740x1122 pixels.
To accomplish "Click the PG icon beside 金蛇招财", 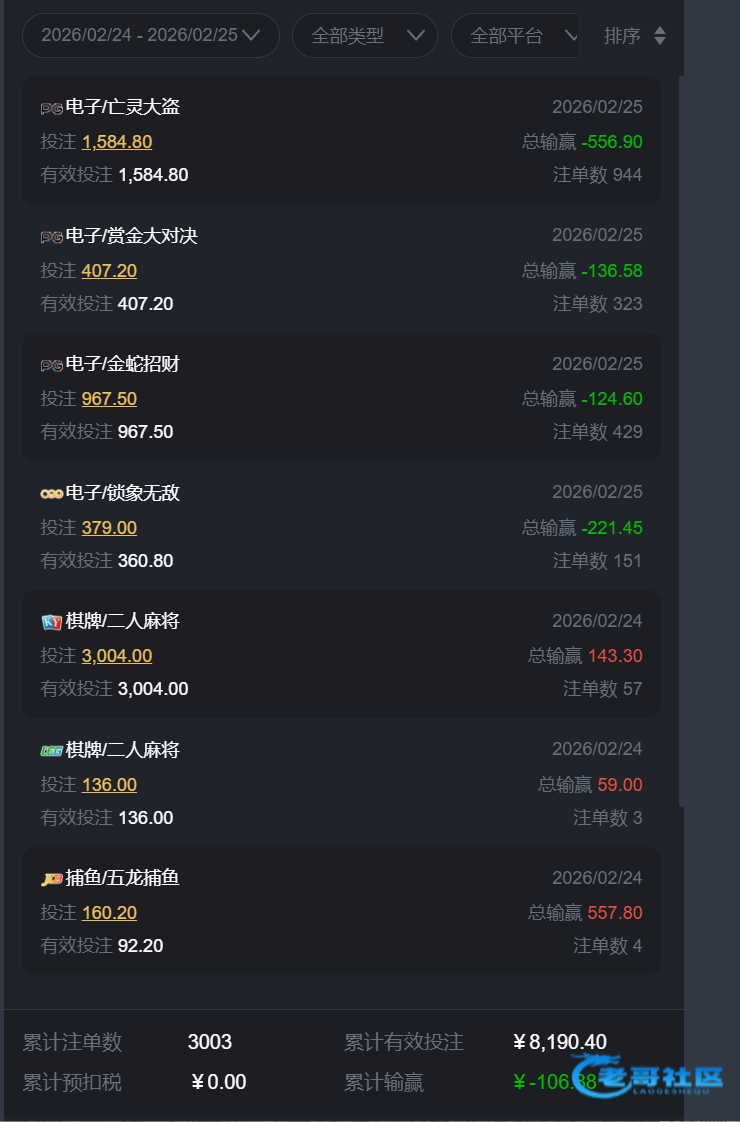I will [51, 365].
